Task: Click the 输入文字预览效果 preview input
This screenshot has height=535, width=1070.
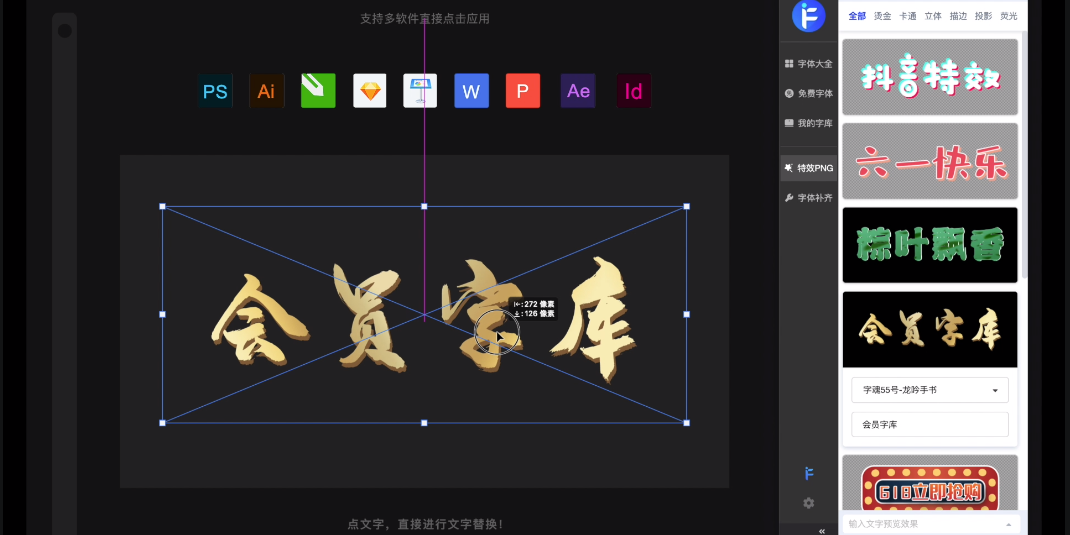Action: pyautogui.click(x=930, y=524)
